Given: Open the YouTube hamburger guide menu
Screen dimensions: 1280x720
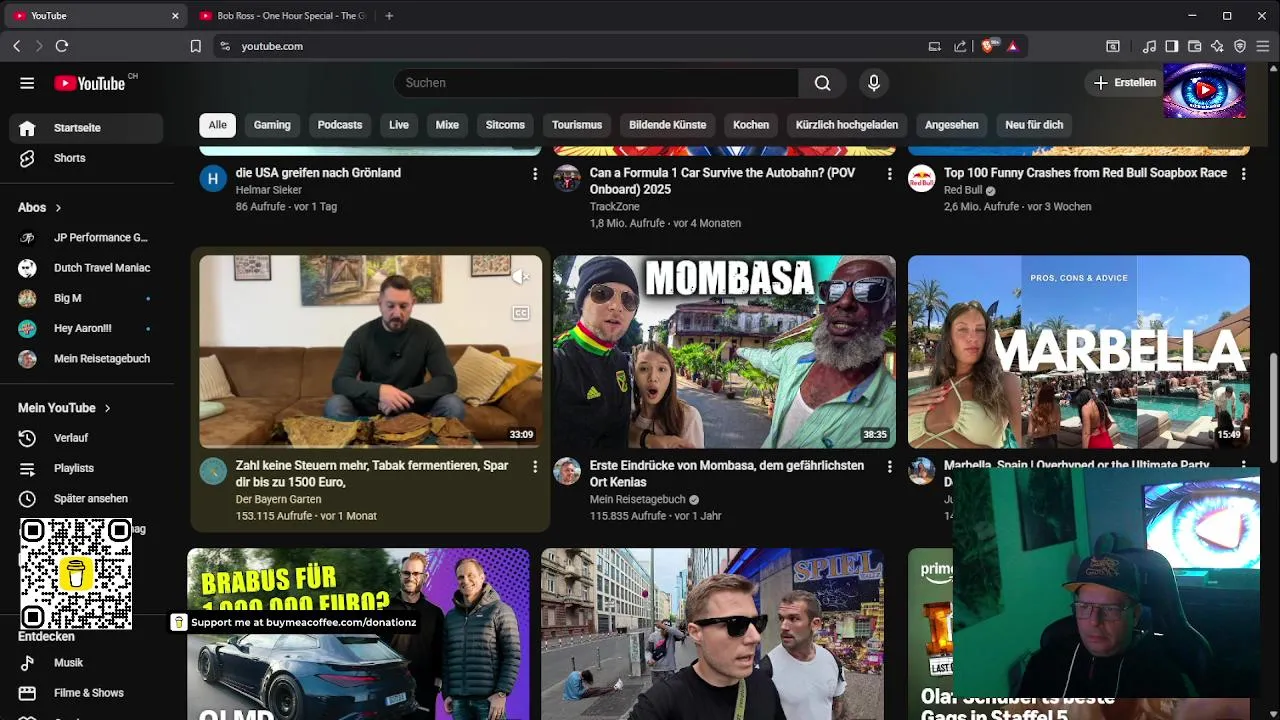Looking at the screenshot, I should click(x=27, y=83).
